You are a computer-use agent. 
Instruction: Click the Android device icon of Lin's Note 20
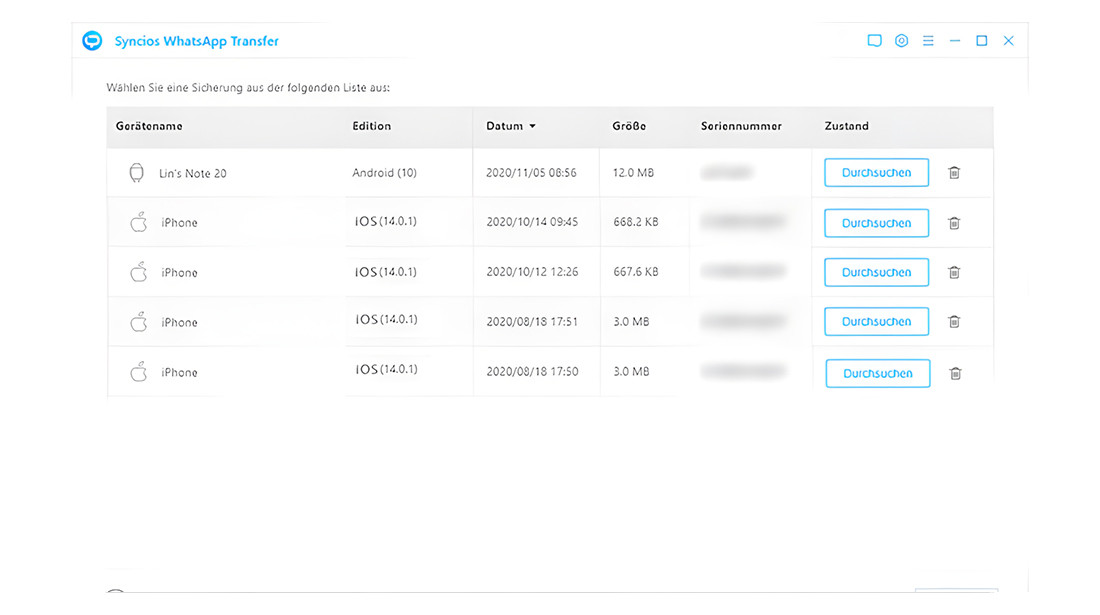(136, 173)
